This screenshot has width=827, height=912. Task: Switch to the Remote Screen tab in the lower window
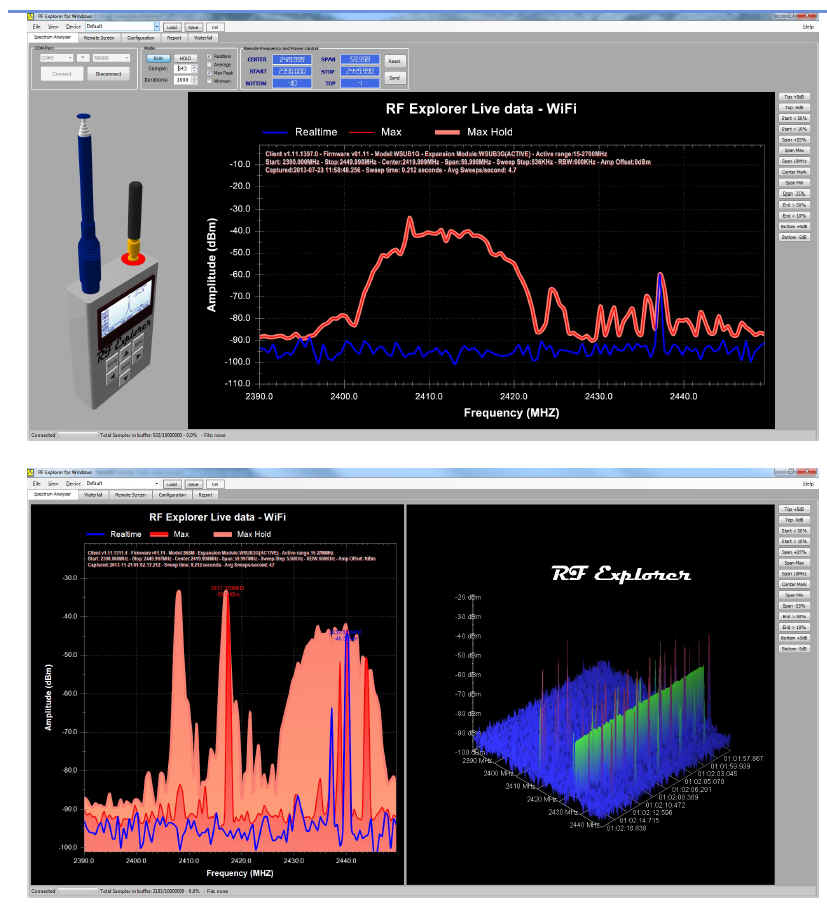coord(130,495)
